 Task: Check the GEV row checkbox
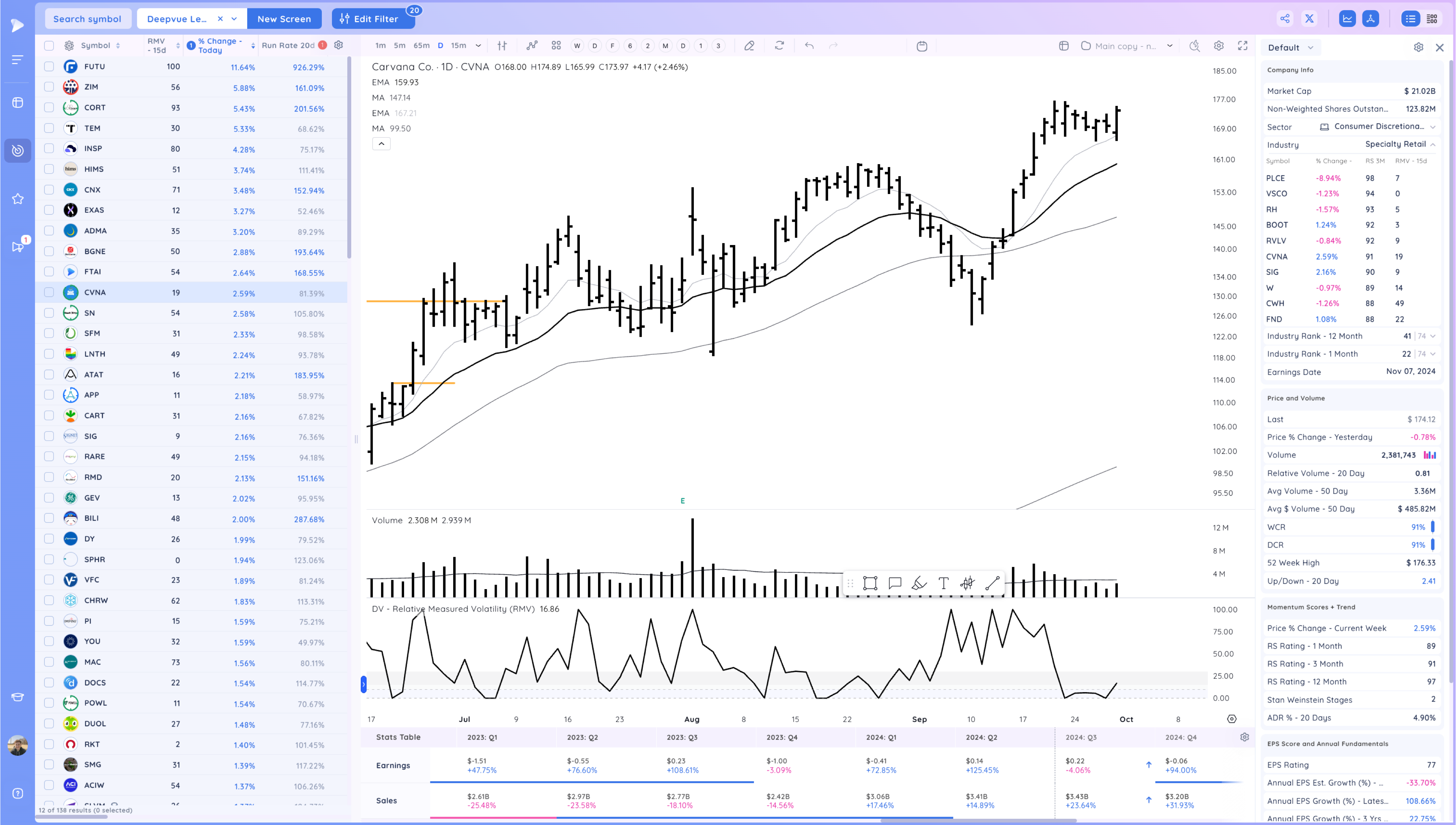[49, 498]
